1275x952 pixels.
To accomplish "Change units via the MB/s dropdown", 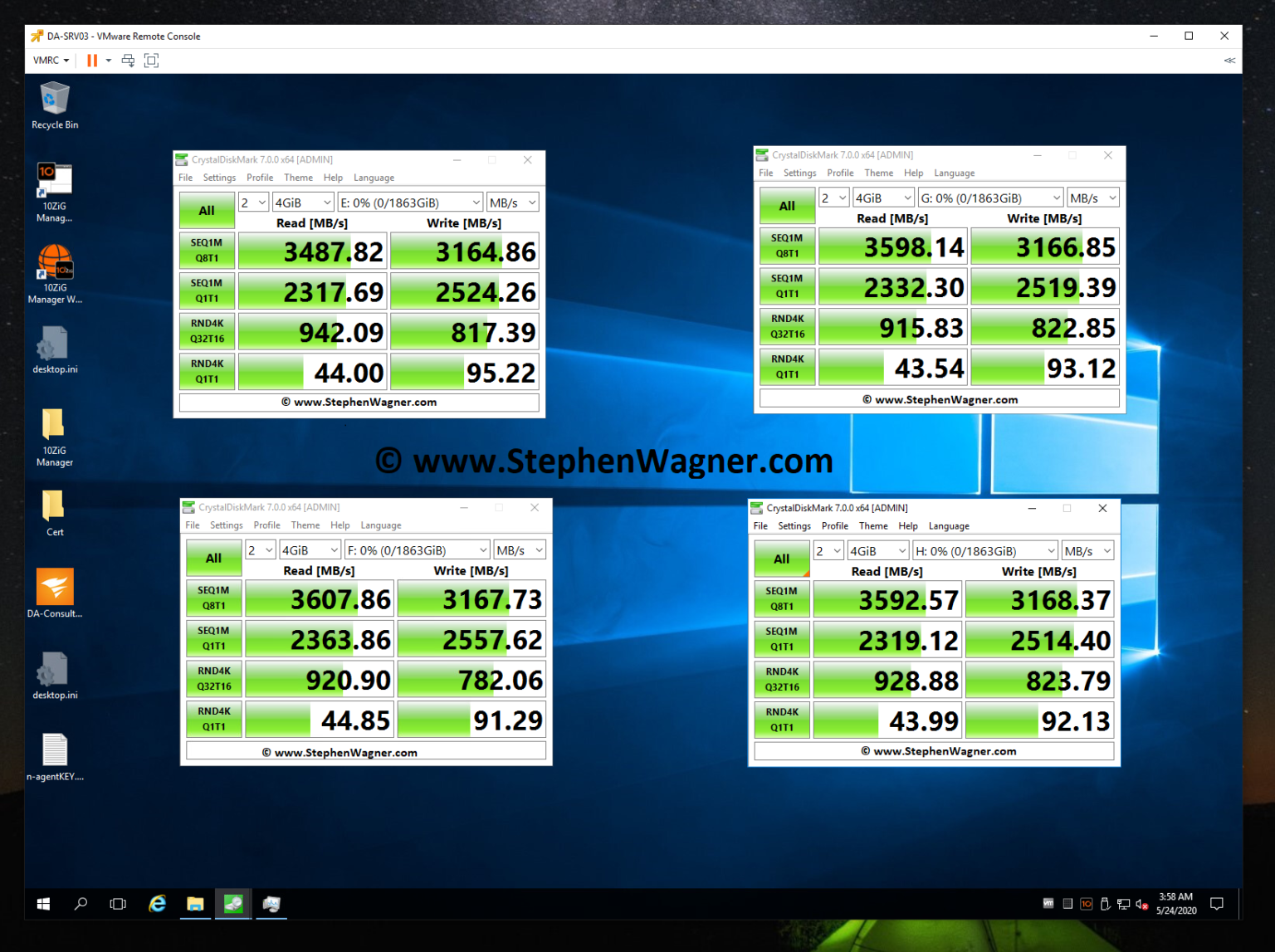I will coord(512,202).
